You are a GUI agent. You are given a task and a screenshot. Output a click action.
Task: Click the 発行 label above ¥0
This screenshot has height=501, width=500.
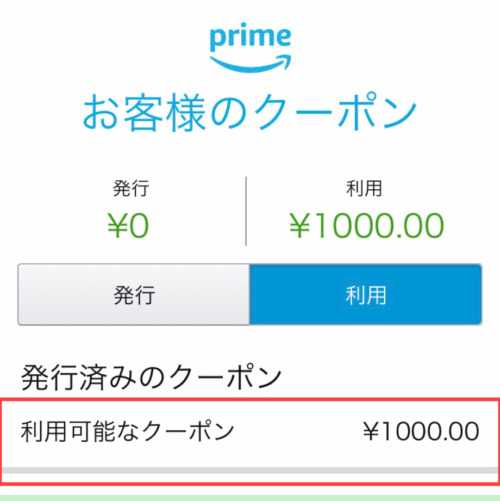[131, 188]
